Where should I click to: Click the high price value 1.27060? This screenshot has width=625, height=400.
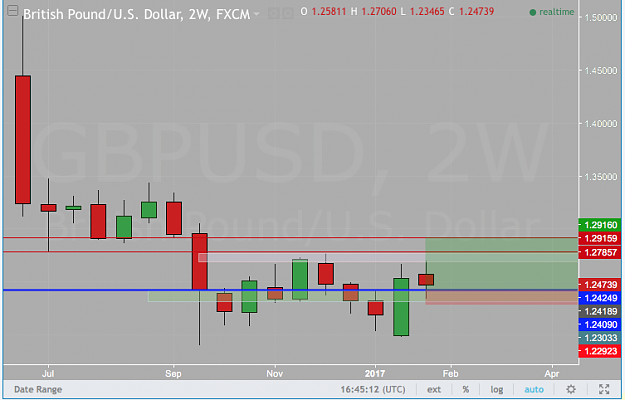pyautogui.click(x=378, y=12)
